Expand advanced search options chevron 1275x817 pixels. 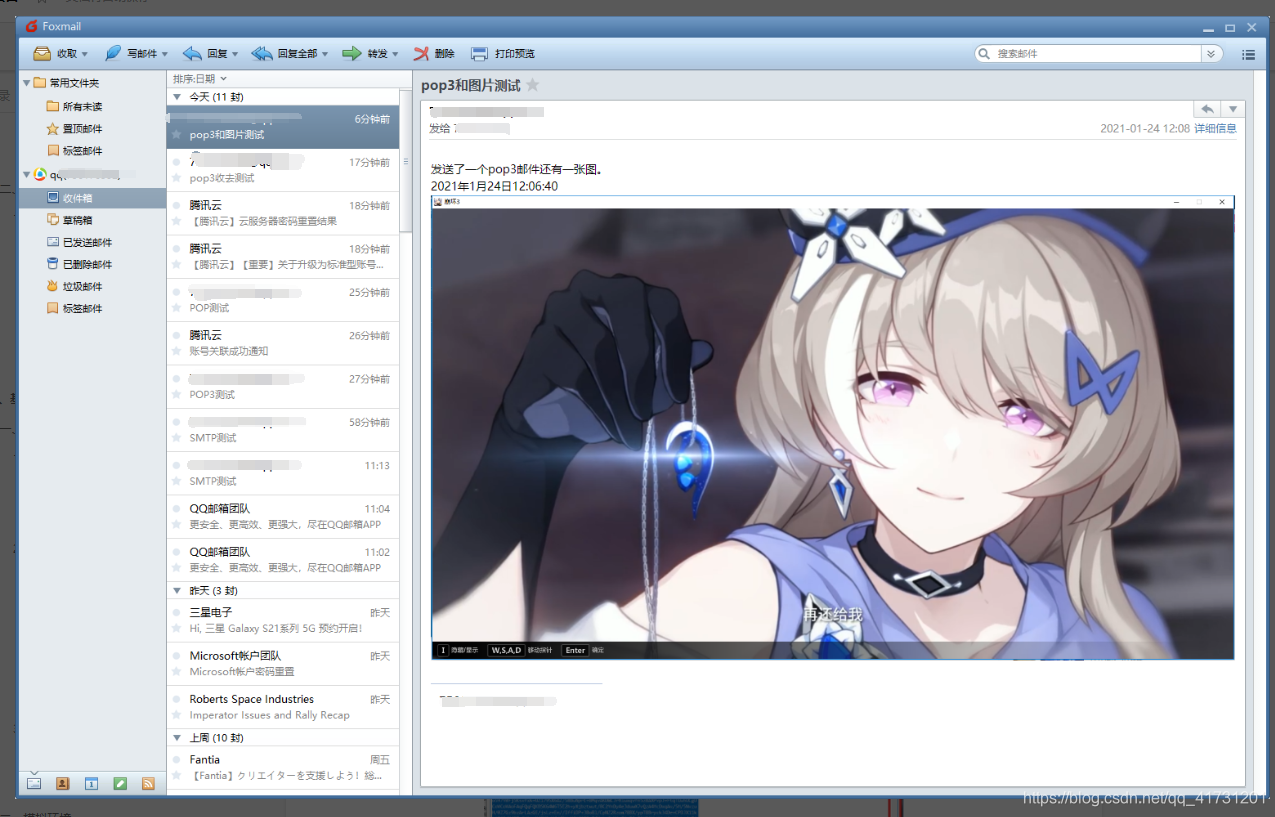point(1212,54)
